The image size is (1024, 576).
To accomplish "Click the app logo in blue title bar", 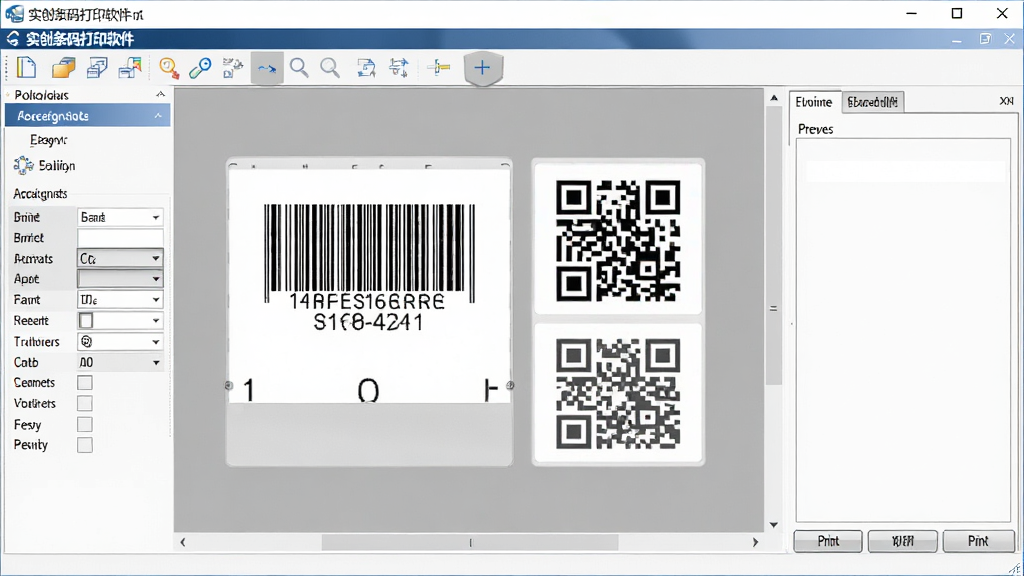I will pyautogui.click(x=12, y=39).
